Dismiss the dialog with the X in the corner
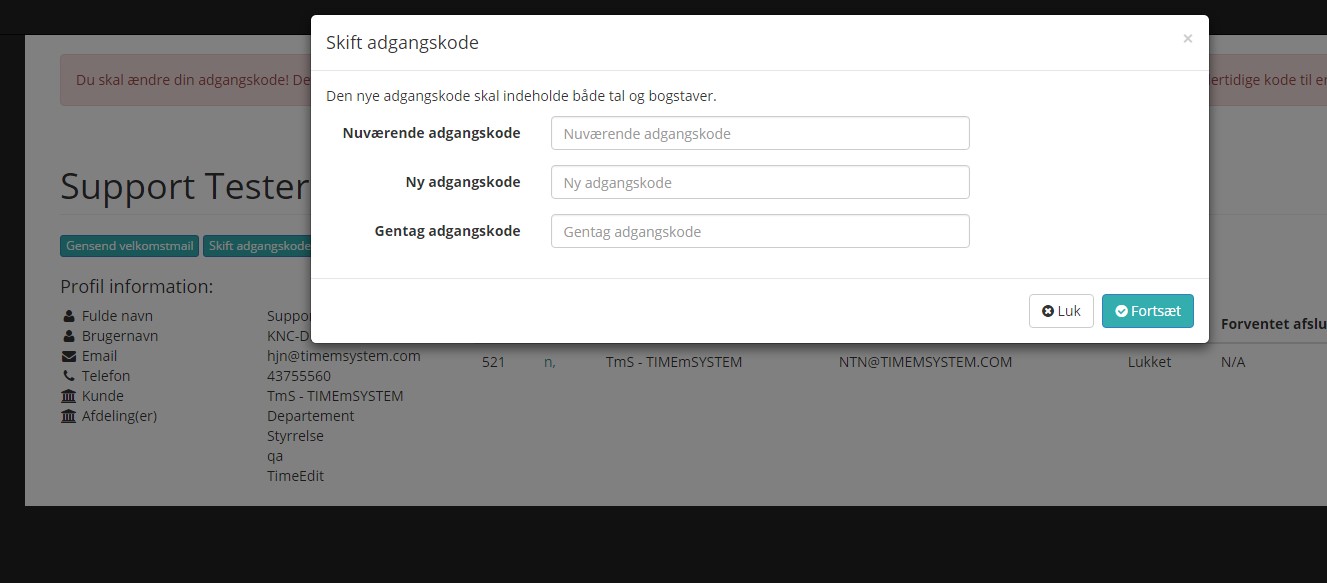 pyautogui.click(x=1188, y=39)
